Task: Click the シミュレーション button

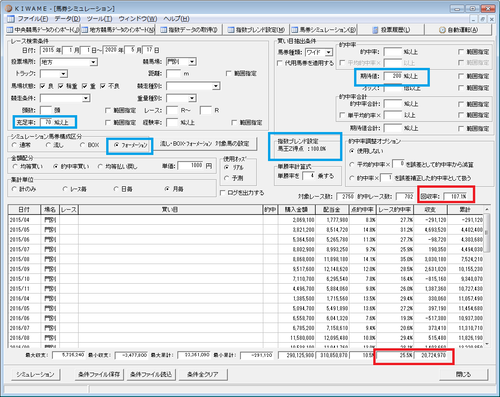Action: click(x=35, y=375)
